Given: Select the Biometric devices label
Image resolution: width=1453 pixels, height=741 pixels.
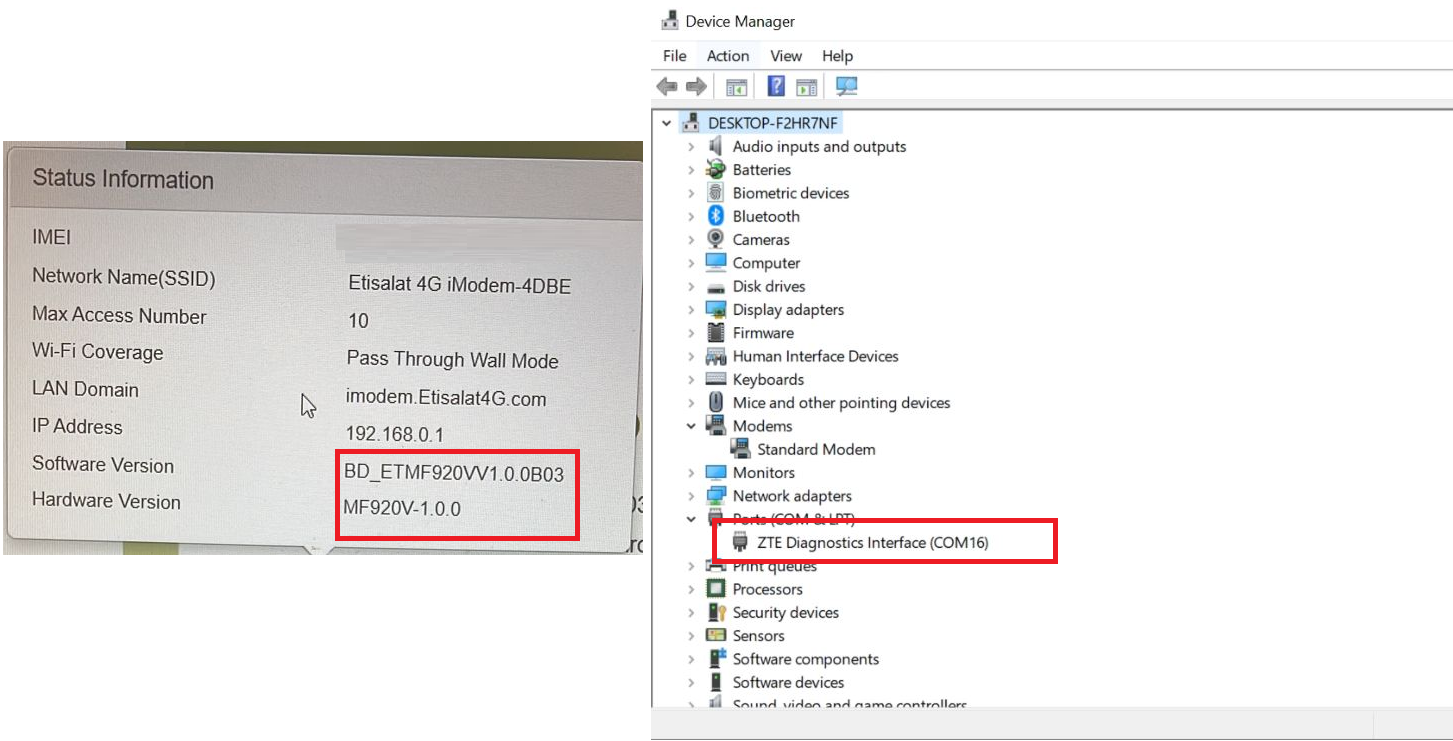Looking at the screenshot, I should point(790,193).
